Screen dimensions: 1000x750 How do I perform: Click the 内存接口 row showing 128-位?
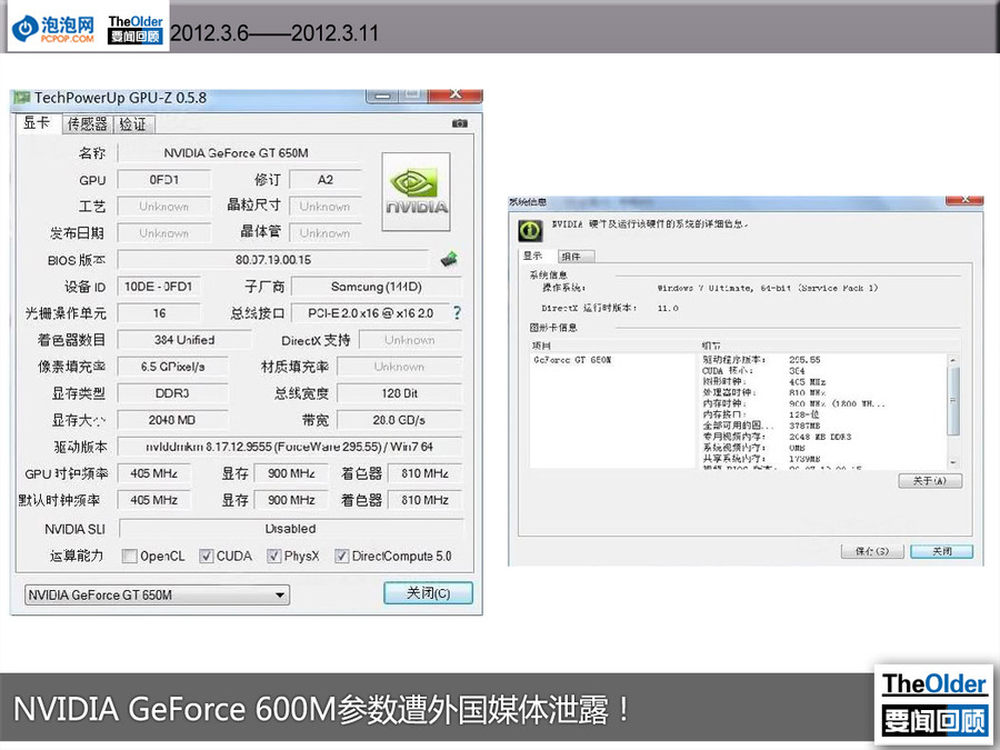pos(761,415)
